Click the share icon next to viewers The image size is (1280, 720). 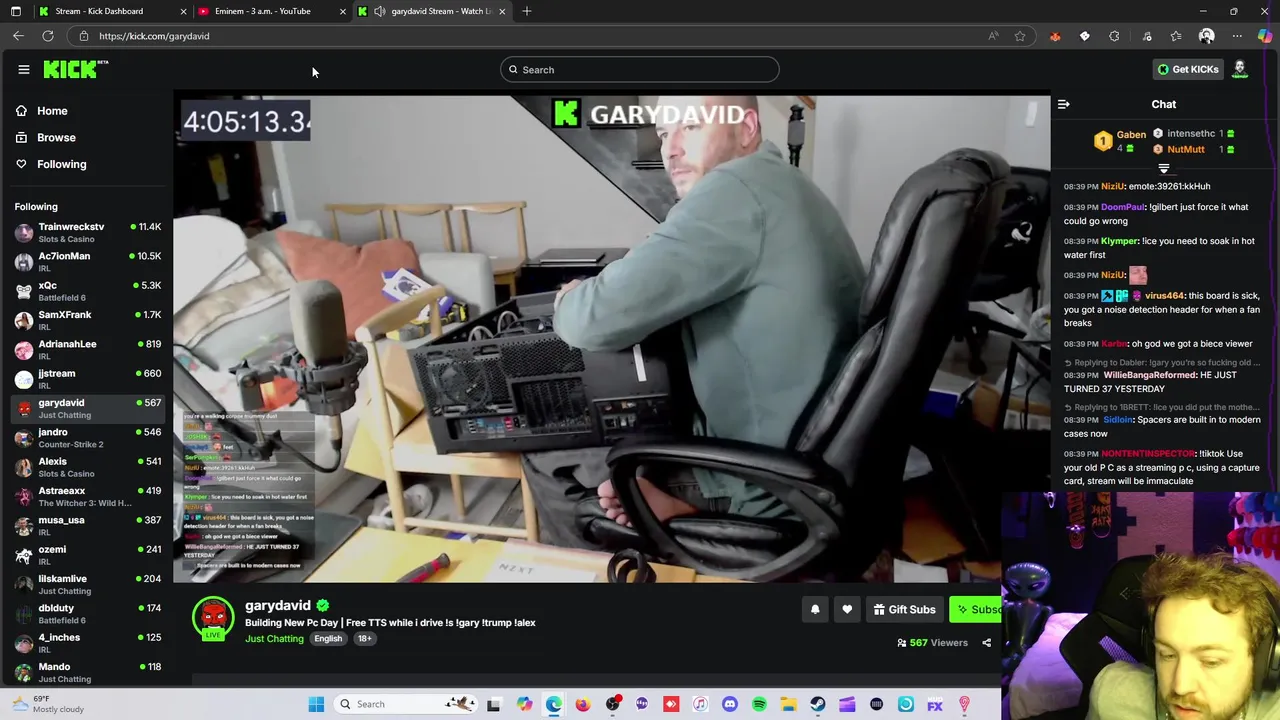click(986, 643)
